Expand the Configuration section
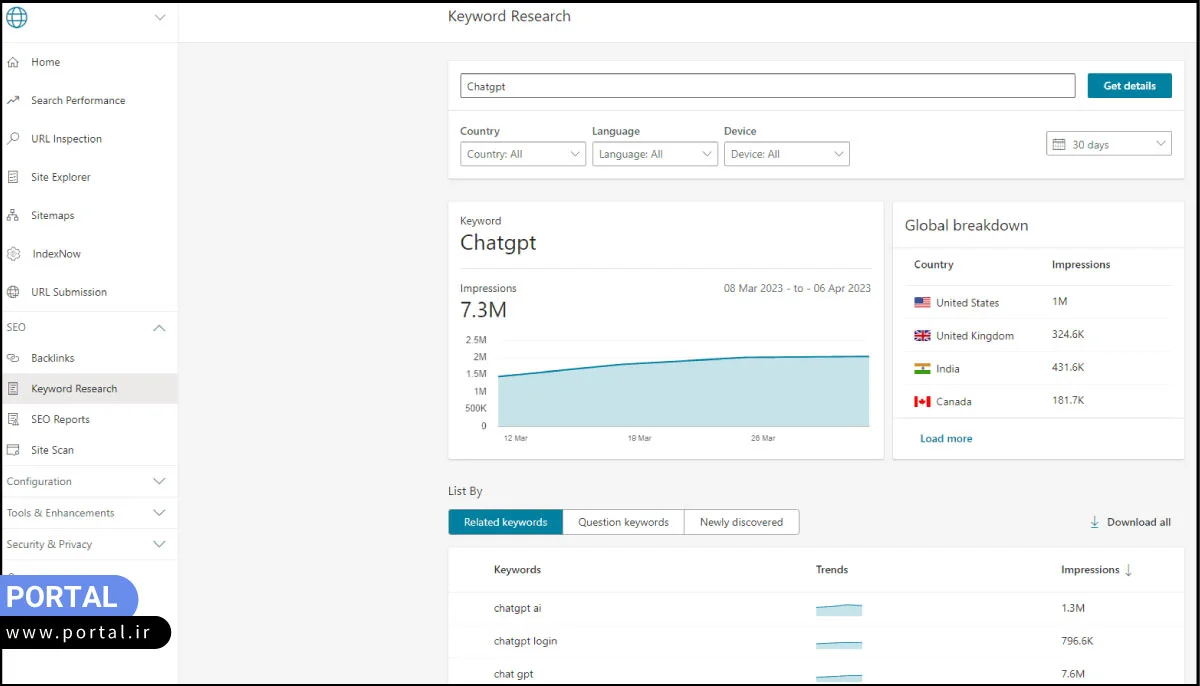1200x686 pixels. (x=158, y=481)
